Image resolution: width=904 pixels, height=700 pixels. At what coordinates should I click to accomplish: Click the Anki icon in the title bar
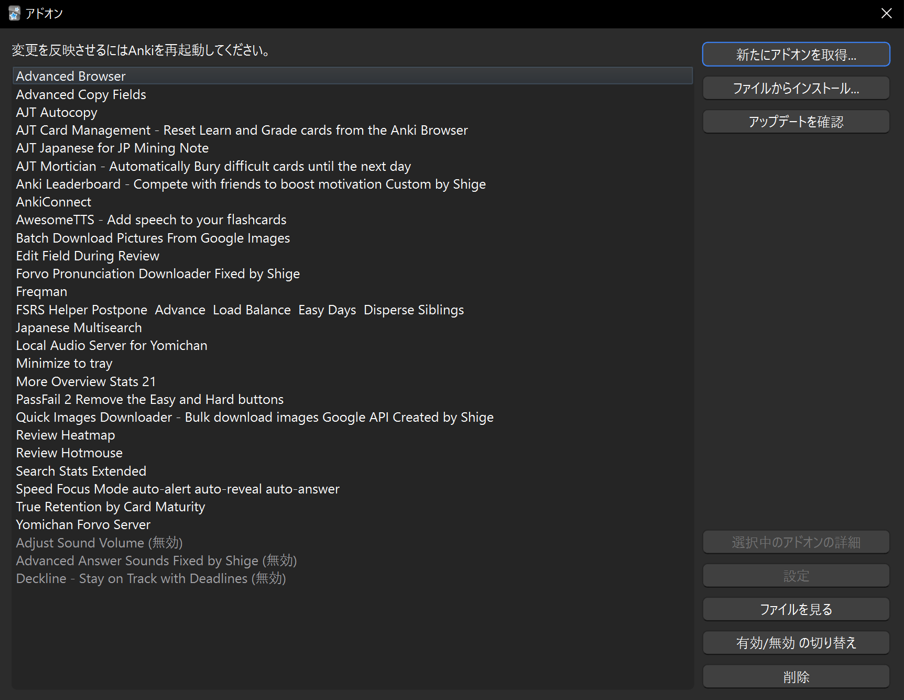(15, 14)
